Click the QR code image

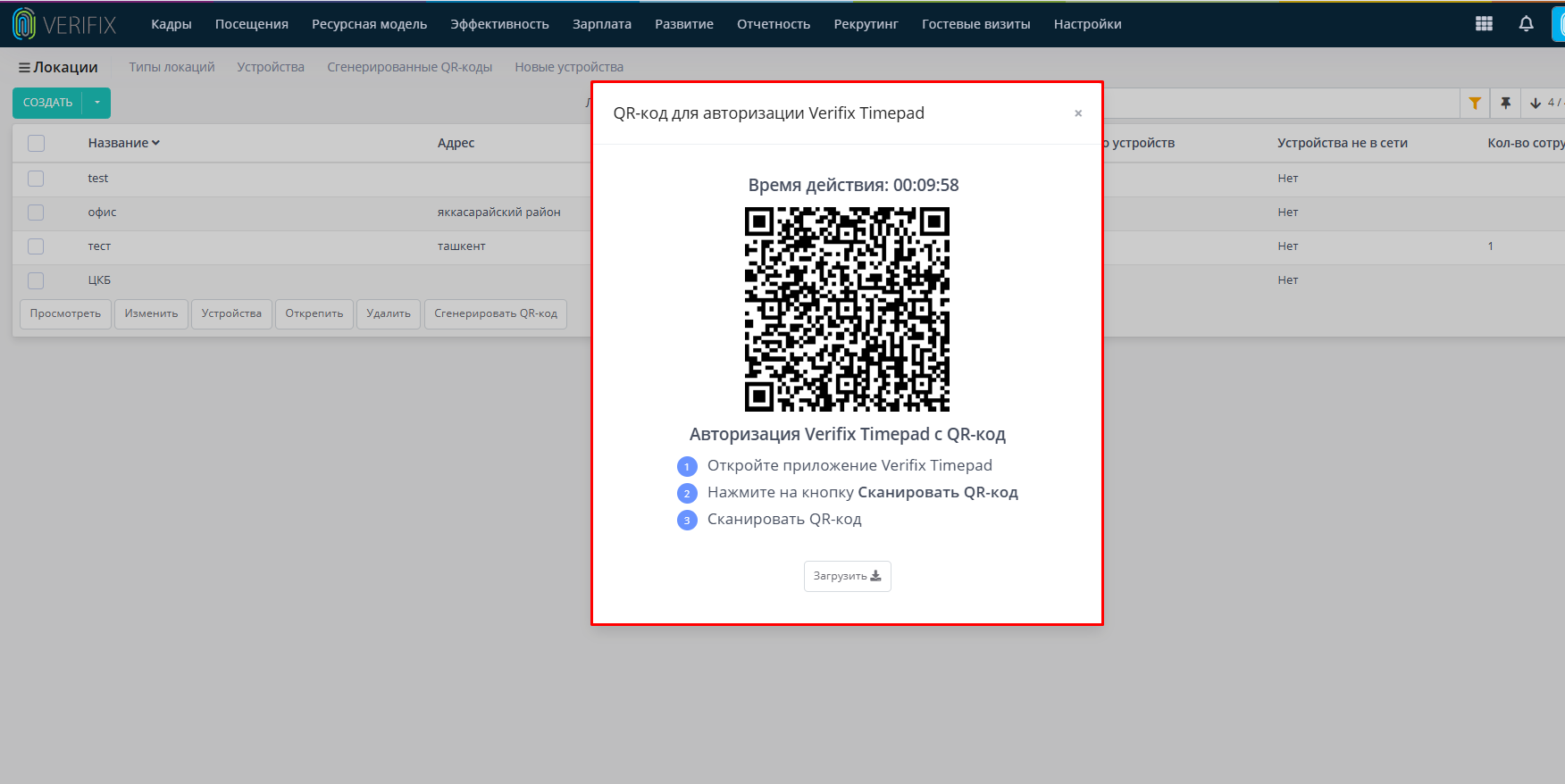click(x=847, y=309)
